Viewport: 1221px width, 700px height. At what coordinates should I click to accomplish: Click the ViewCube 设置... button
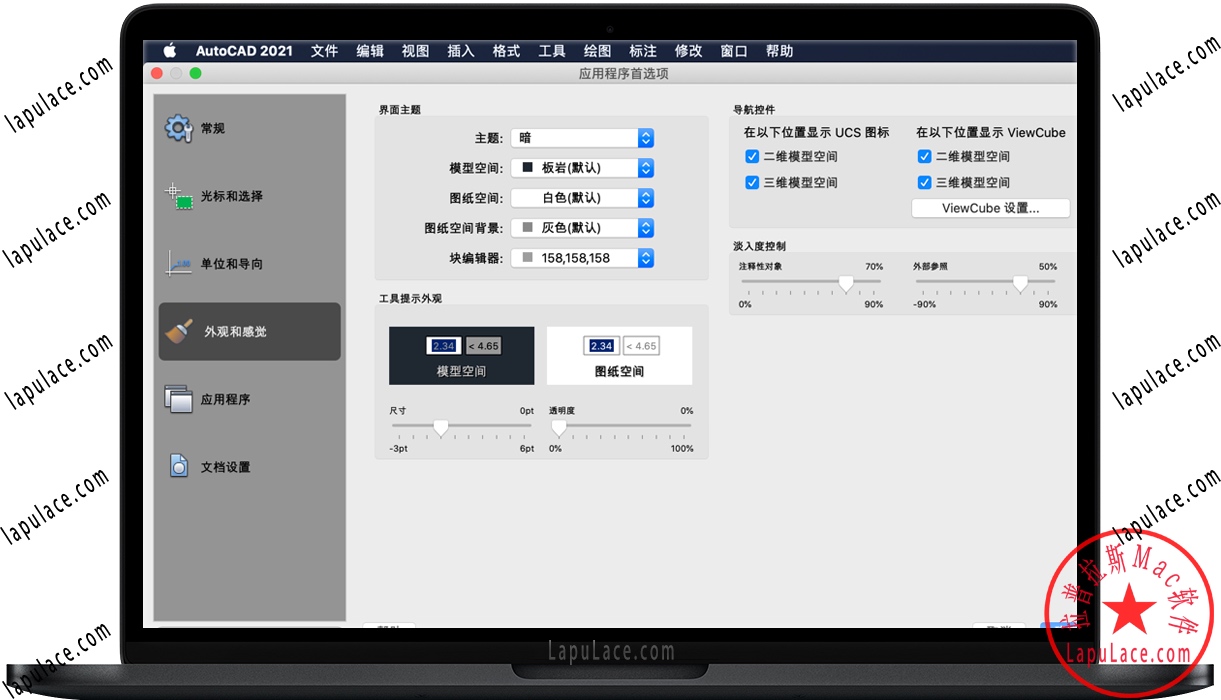coord(990,208)
